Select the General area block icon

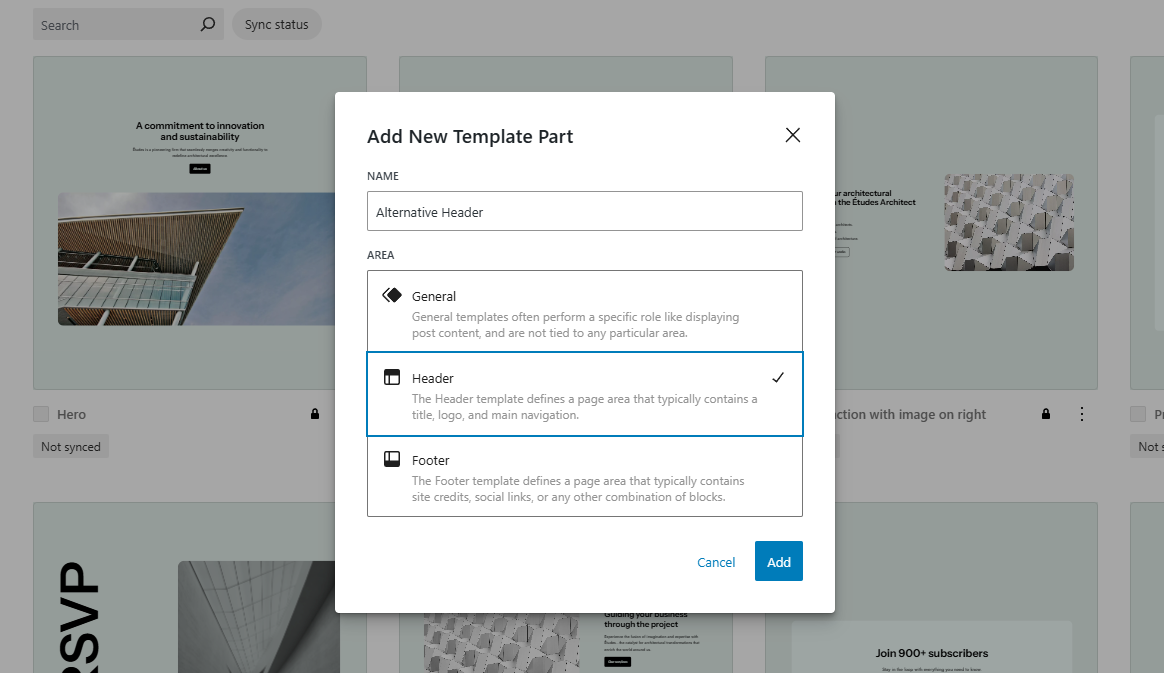coord(394,294)
